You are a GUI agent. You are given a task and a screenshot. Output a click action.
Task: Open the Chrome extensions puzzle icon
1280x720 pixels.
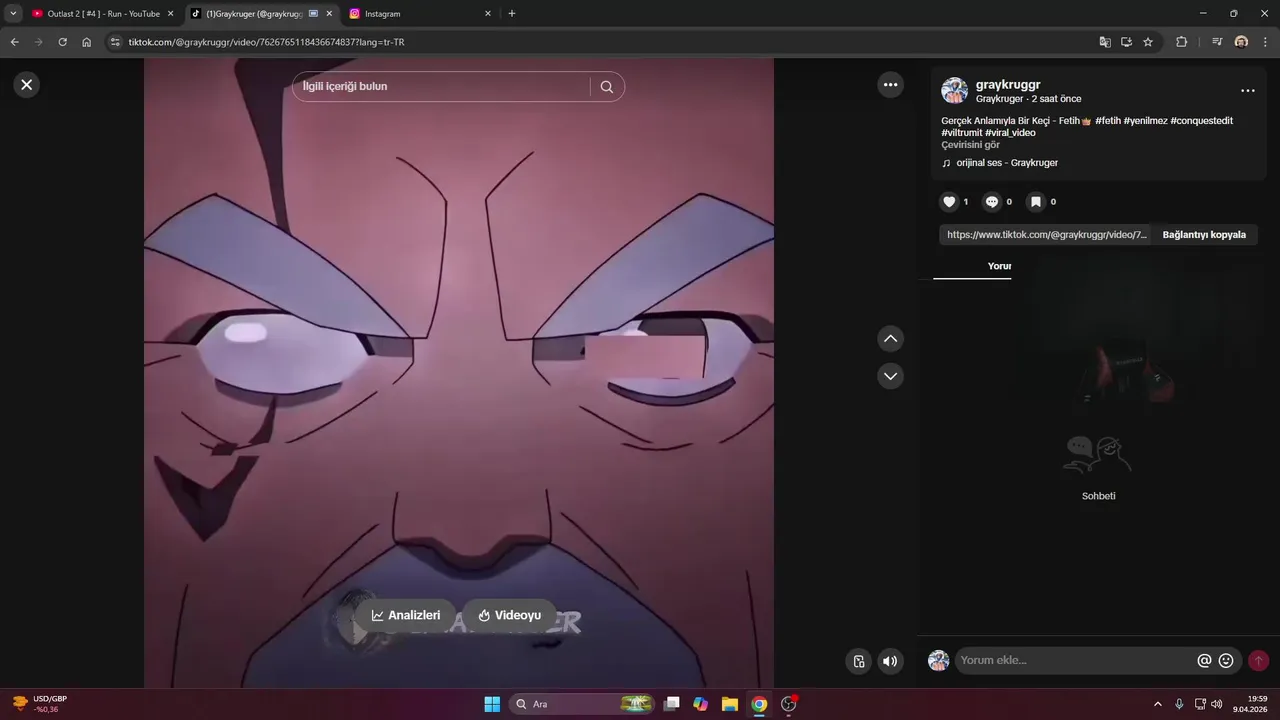click(x=1181, y=42)
